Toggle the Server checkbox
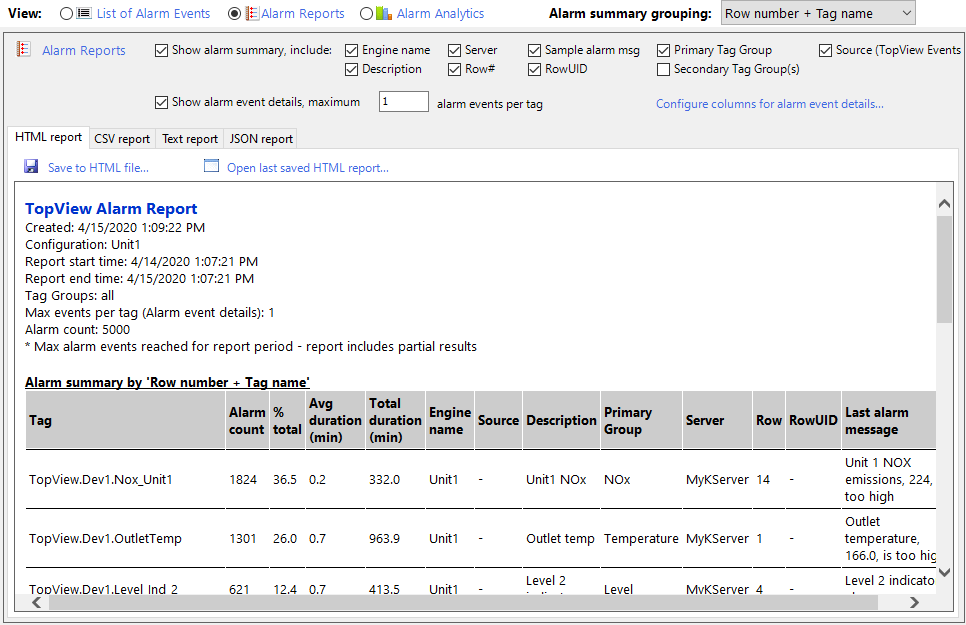Viewport: 966px width, 625px height. pyautogui.click(x=455, y=51)
